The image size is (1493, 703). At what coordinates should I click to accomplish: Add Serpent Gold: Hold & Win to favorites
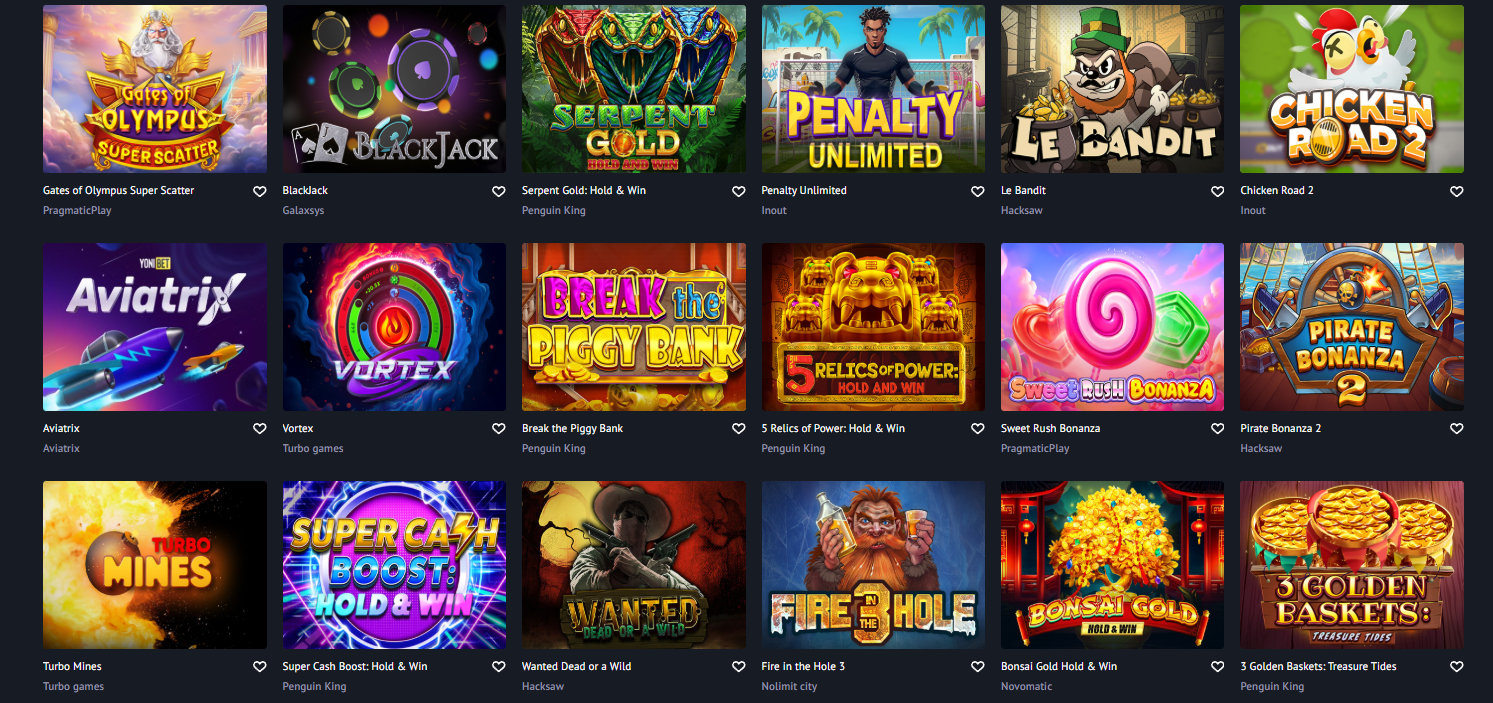pos(738,191)
